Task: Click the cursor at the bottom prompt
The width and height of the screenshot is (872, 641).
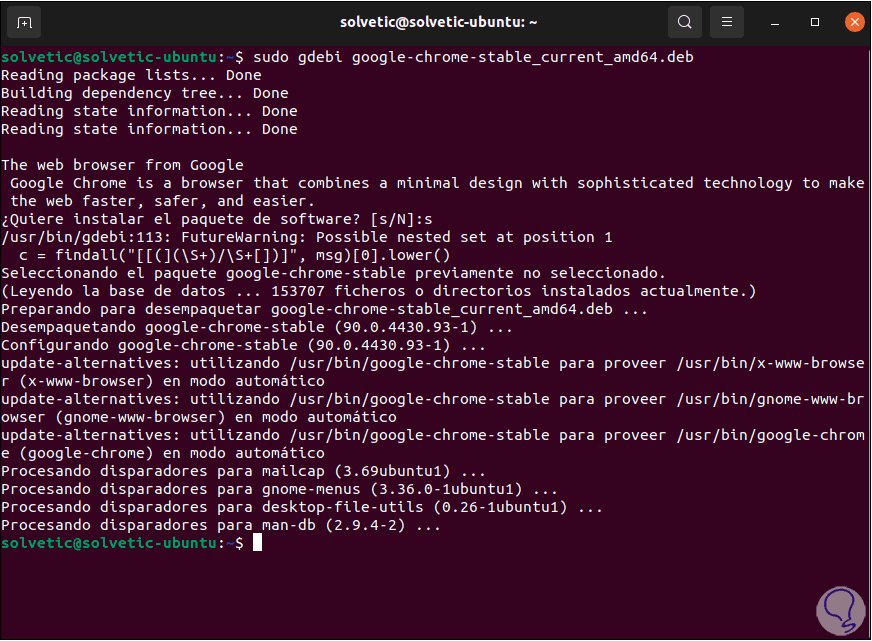Action: pos(257,542)
